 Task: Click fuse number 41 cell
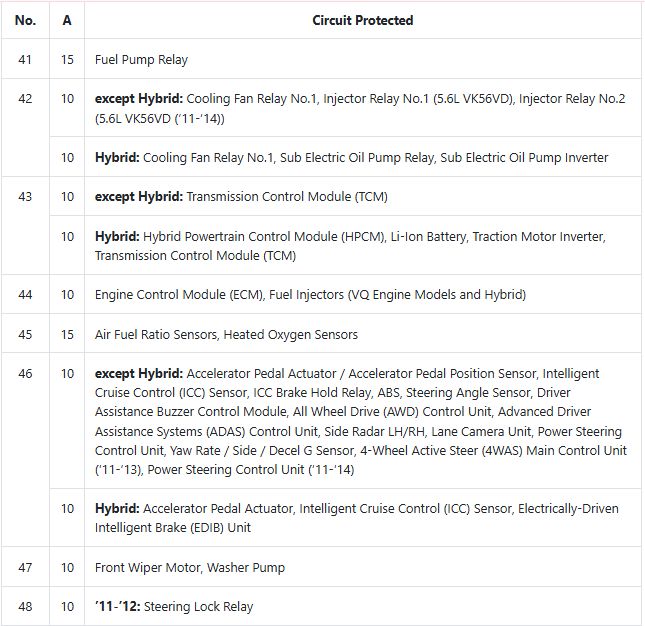25,60
